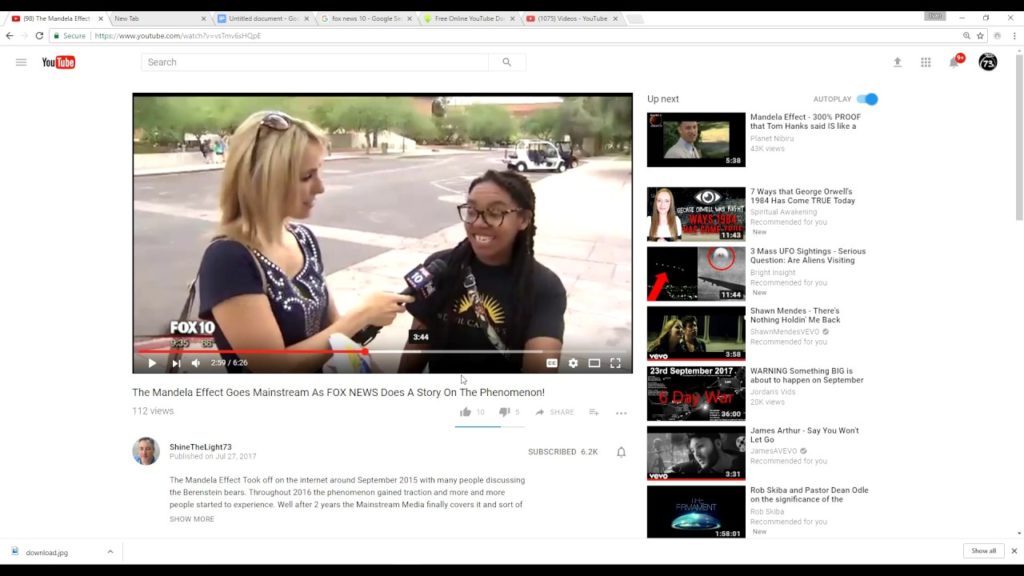Click the video title text
Image resolution: width=1024 pixels, height=576 pixels.
pyautogui.click(x=338, y=392)
